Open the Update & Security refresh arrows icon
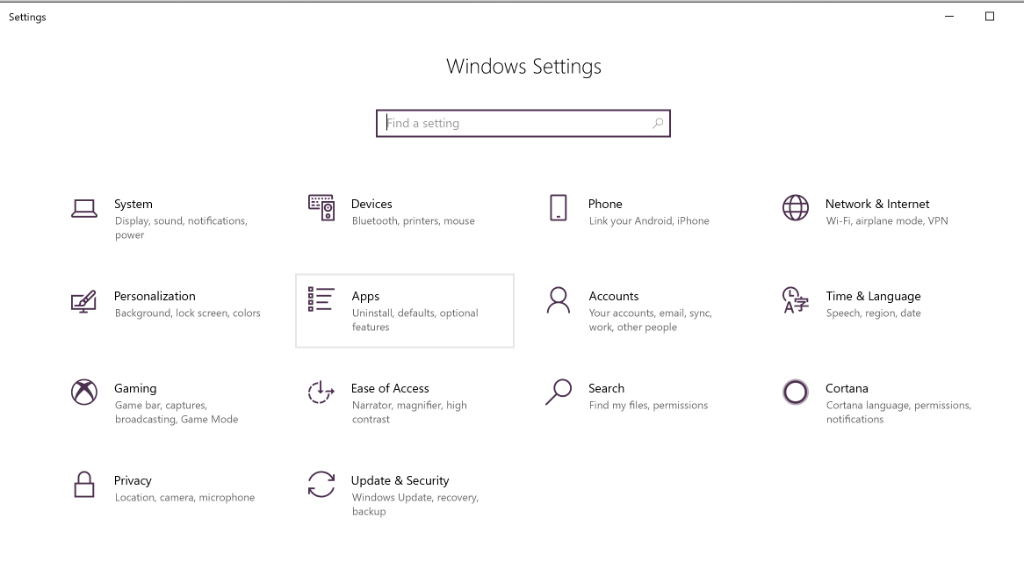The image size is (1024, 569). point(321,484)
